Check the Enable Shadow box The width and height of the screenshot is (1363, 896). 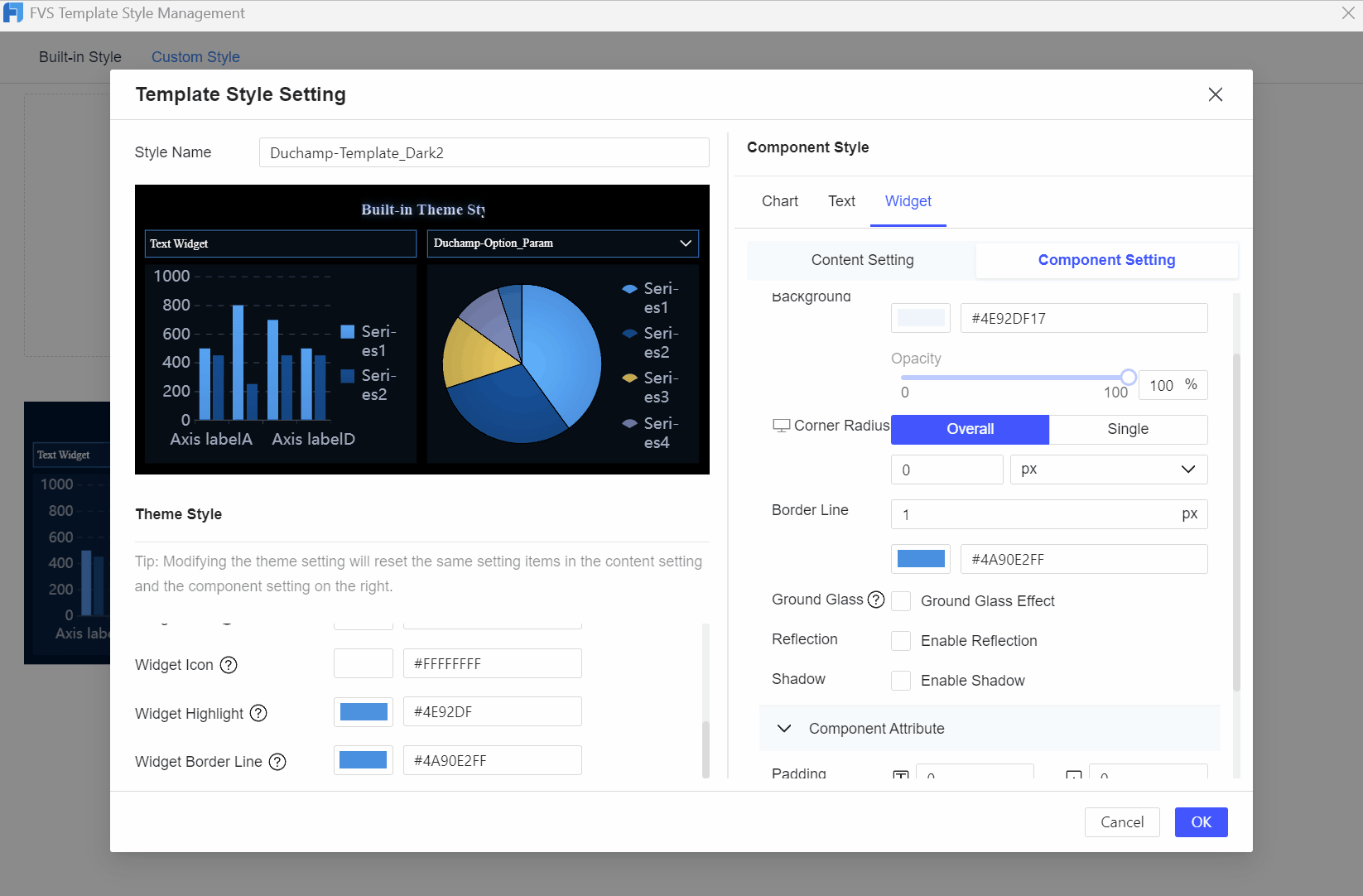click(x=901, y=681)
